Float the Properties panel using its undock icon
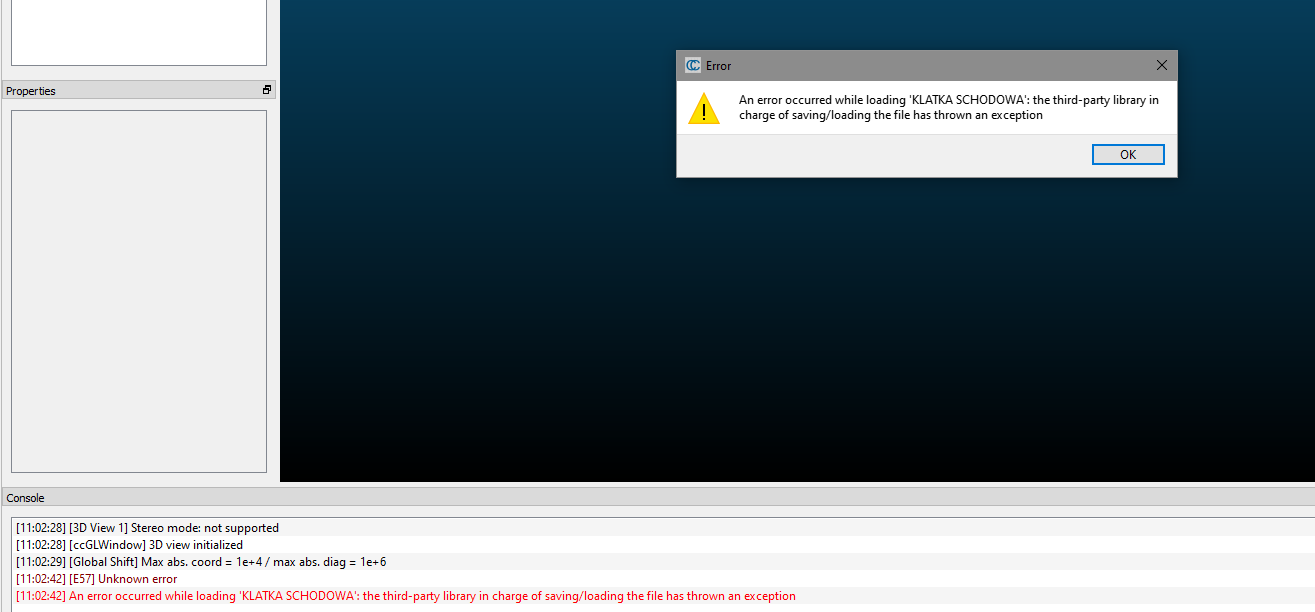The width and height of the screenshot is (1315, 612). click(267, 90)
